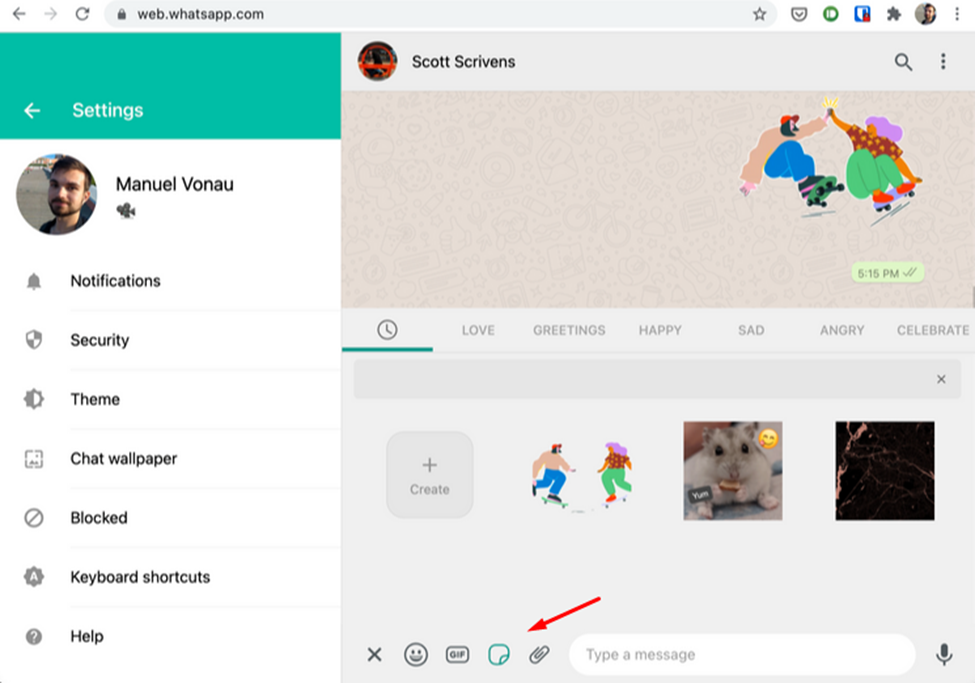Open the recent stickers clock tab
Viewport: 975px width, 683px height.
pos(387,330)
